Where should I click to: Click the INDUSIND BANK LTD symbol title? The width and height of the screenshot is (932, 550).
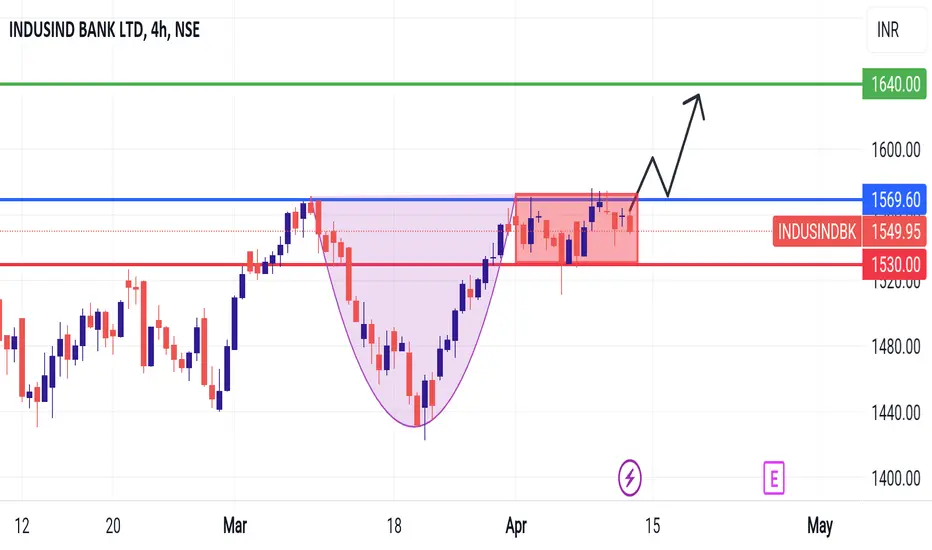(76, 30)
